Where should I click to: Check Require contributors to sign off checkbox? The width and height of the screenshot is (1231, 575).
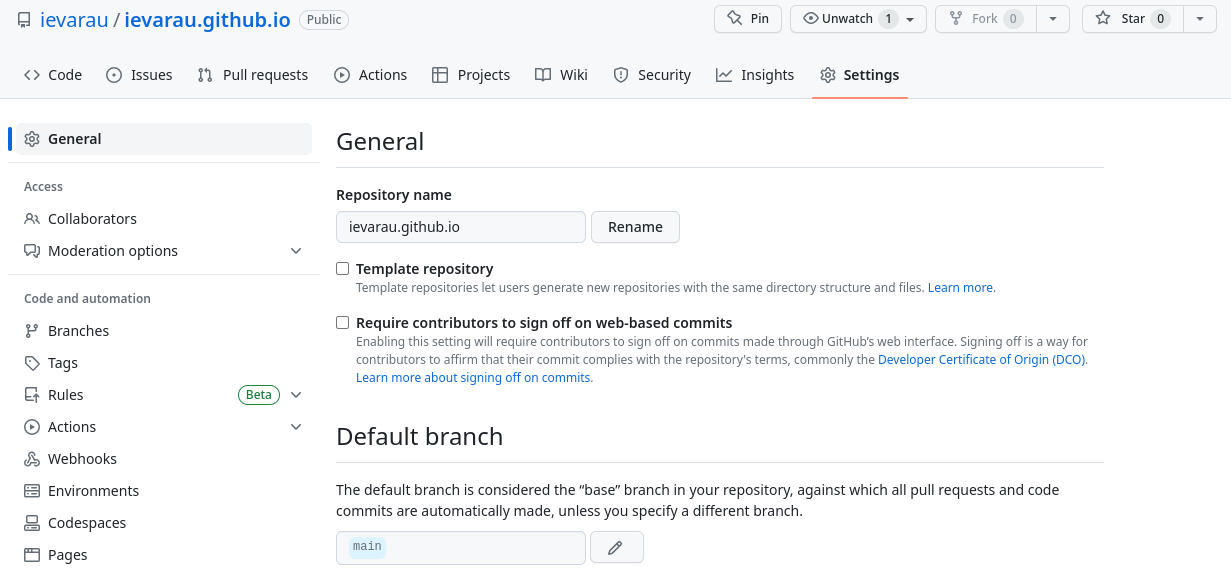click(x=343, y=323)
